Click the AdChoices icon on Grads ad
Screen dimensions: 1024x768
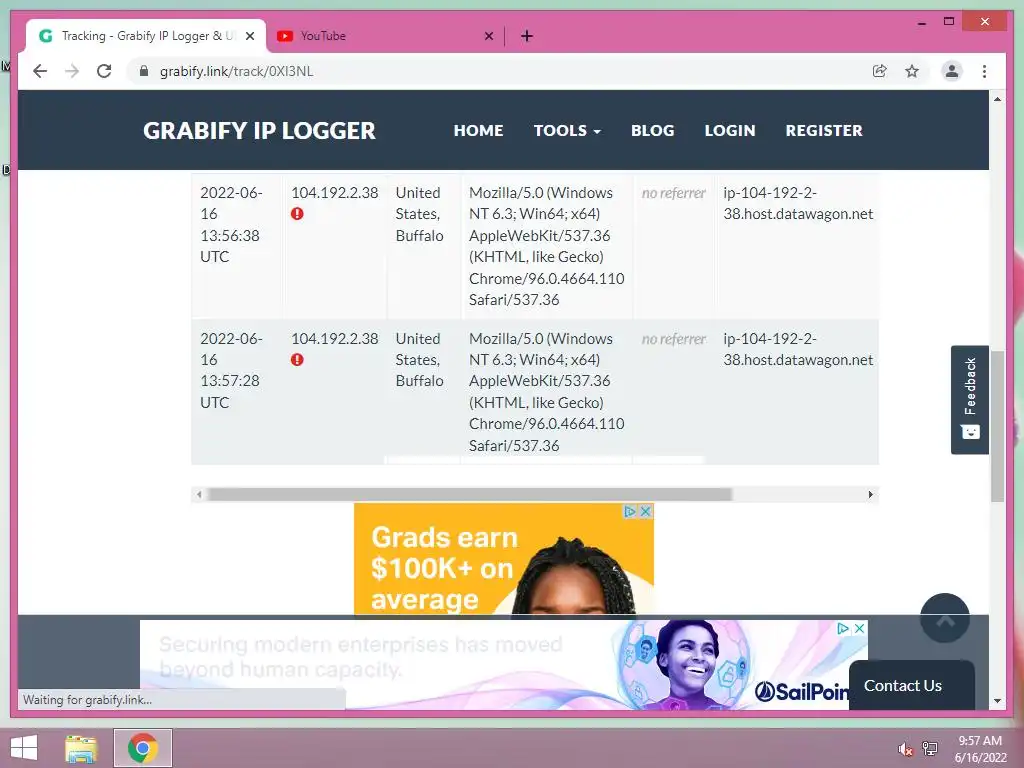pyautogui.click(x=630, y=511)
